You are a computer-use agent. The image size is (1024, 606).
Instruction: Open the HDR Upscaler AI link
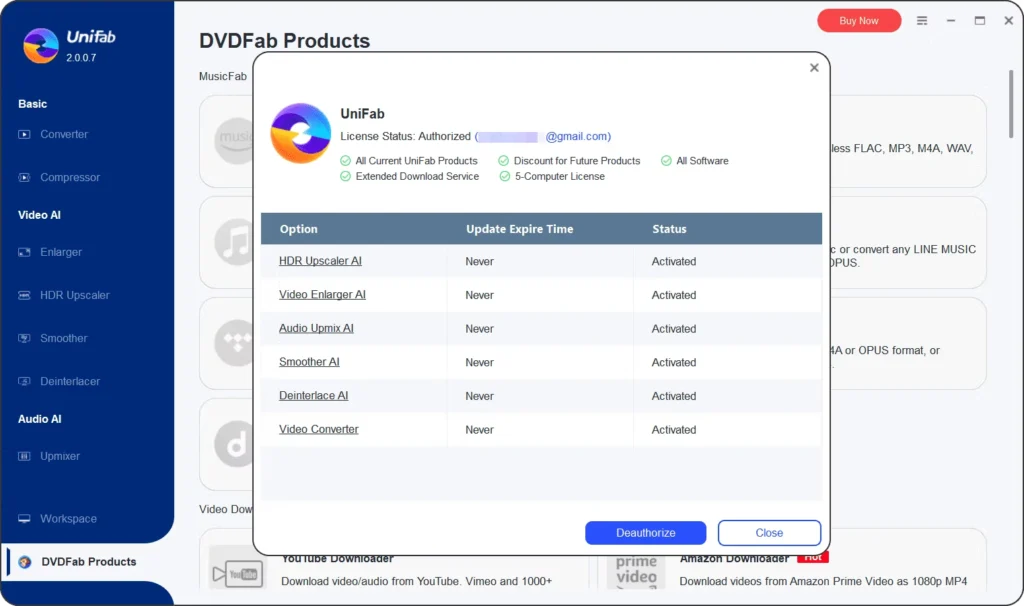tap(320, 261)
